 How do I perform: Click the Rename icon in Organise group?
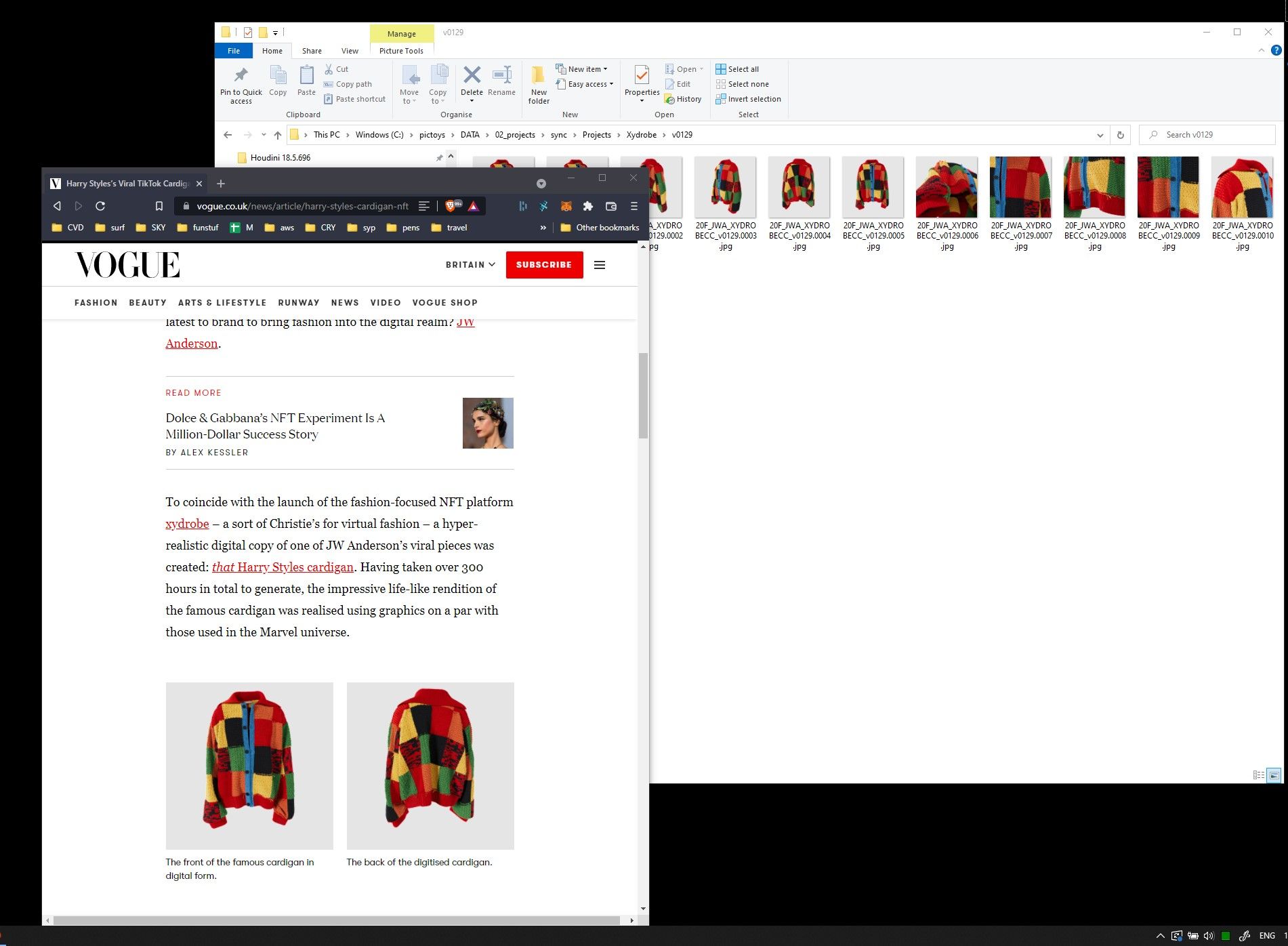click(x=501, y=81)
